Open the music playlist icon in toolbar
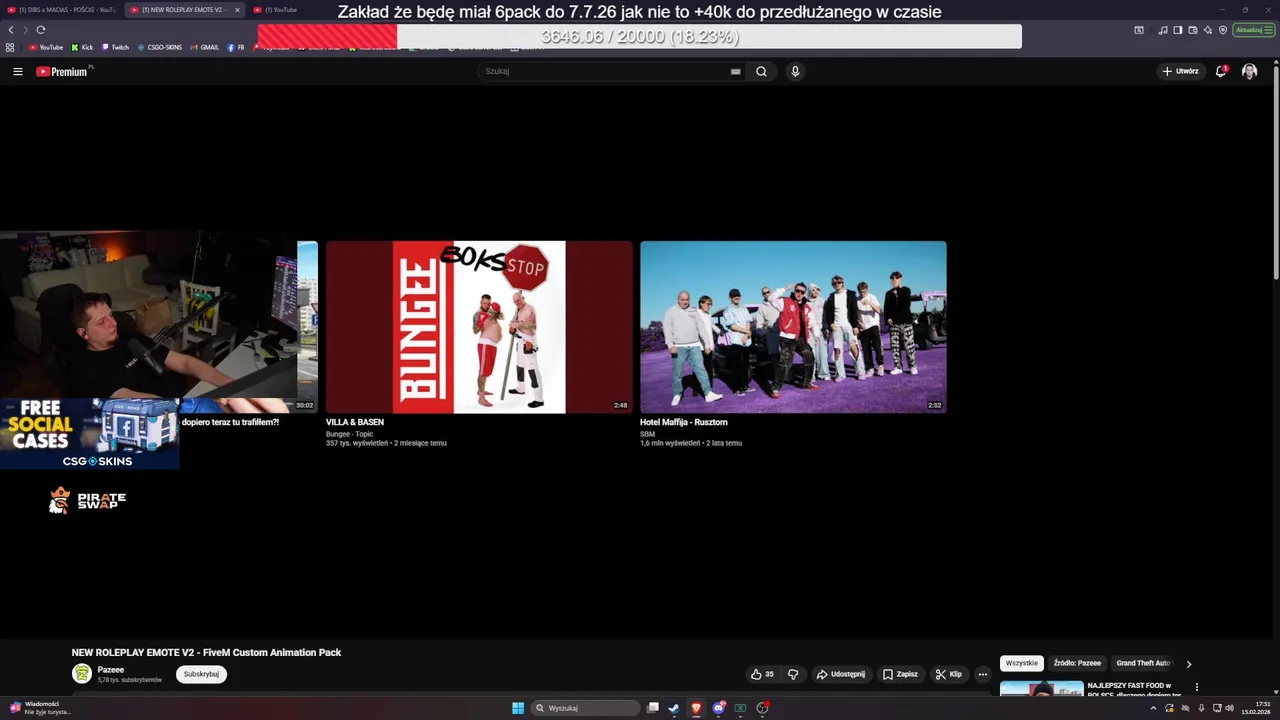The height and width of the screenshot is (720, 1280). (x=1163, y=30)
